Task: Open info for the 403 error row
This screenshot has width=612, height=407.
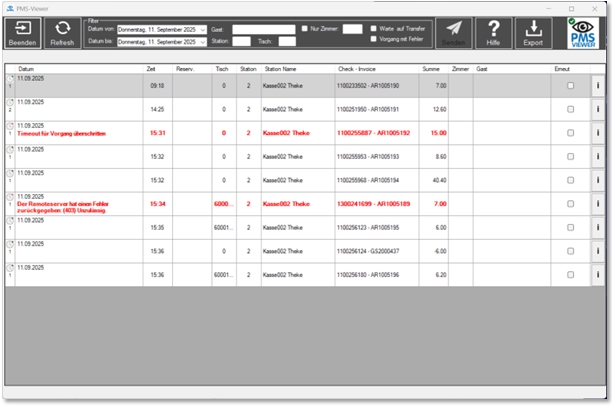Action: pos(597,204)
